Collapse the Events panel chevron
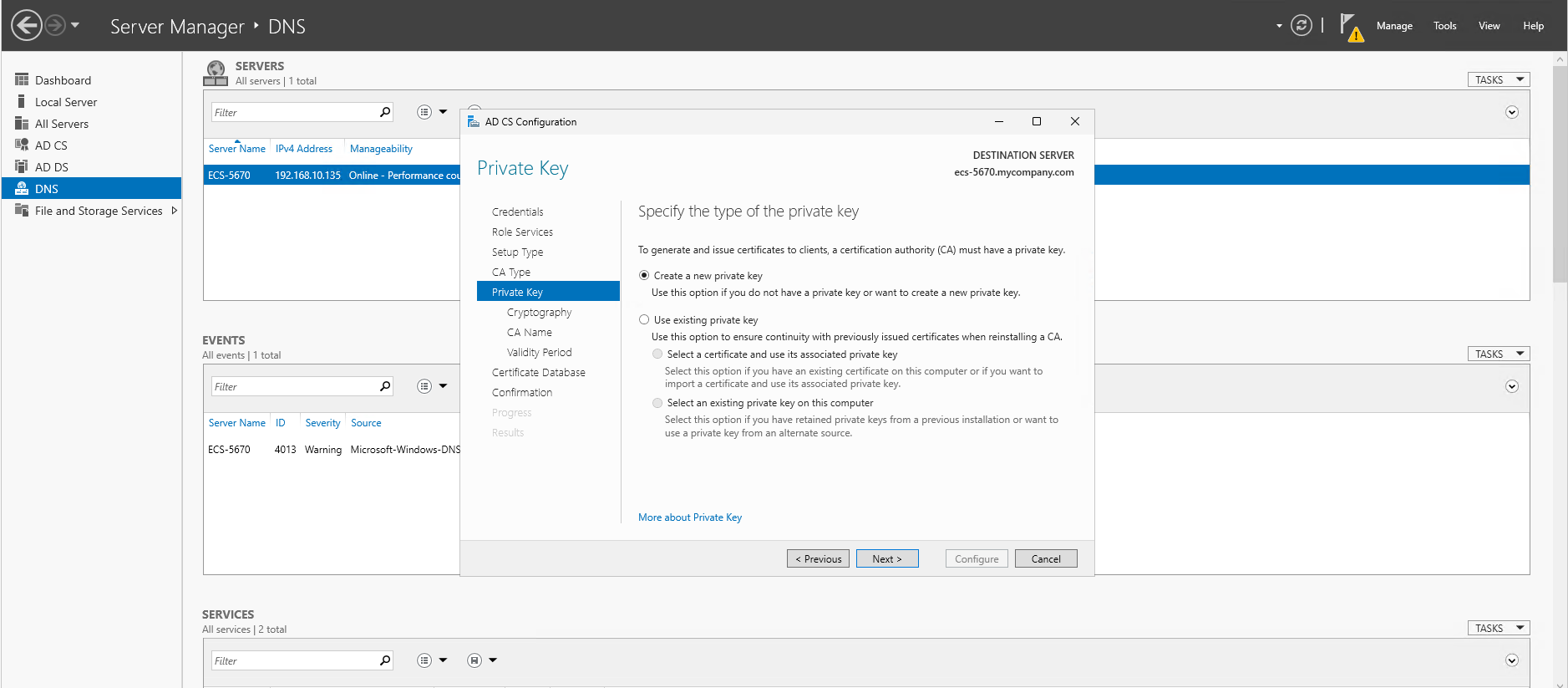 [1511, 386]
